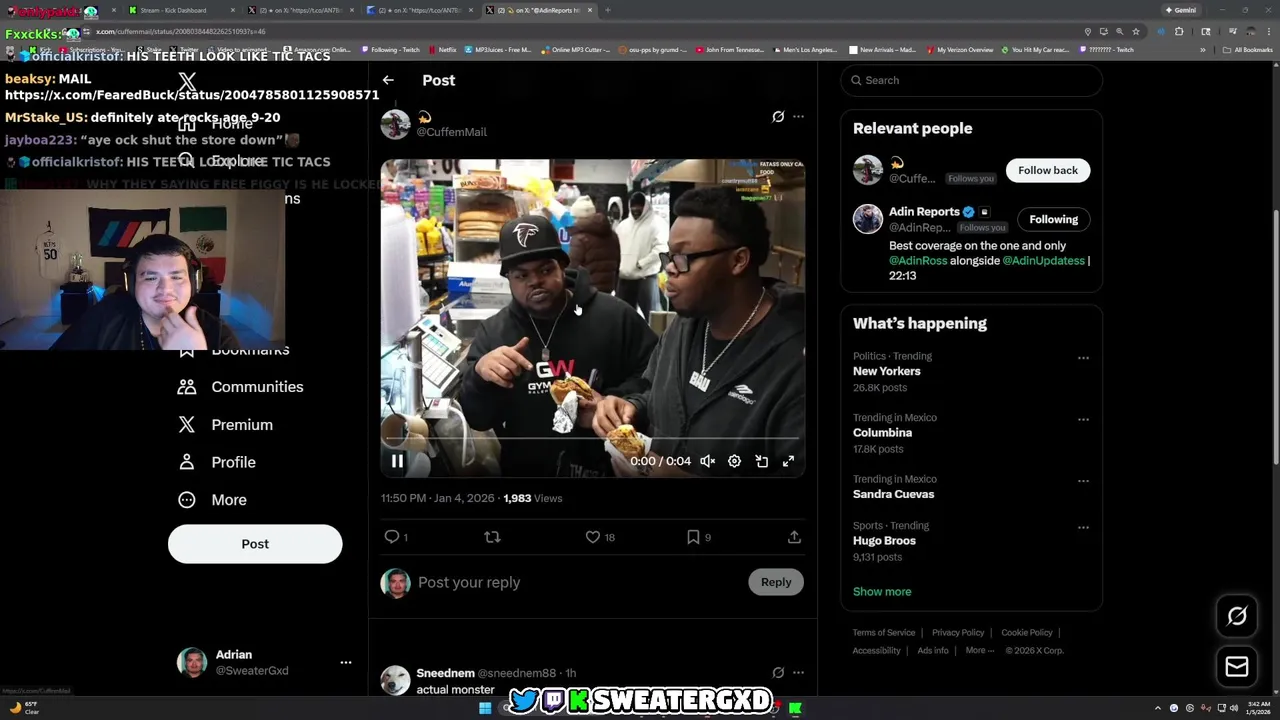Click the verified badge next to Adin Reports
This screenshot has width=1280, height=720.
click(x=968, y=212)
